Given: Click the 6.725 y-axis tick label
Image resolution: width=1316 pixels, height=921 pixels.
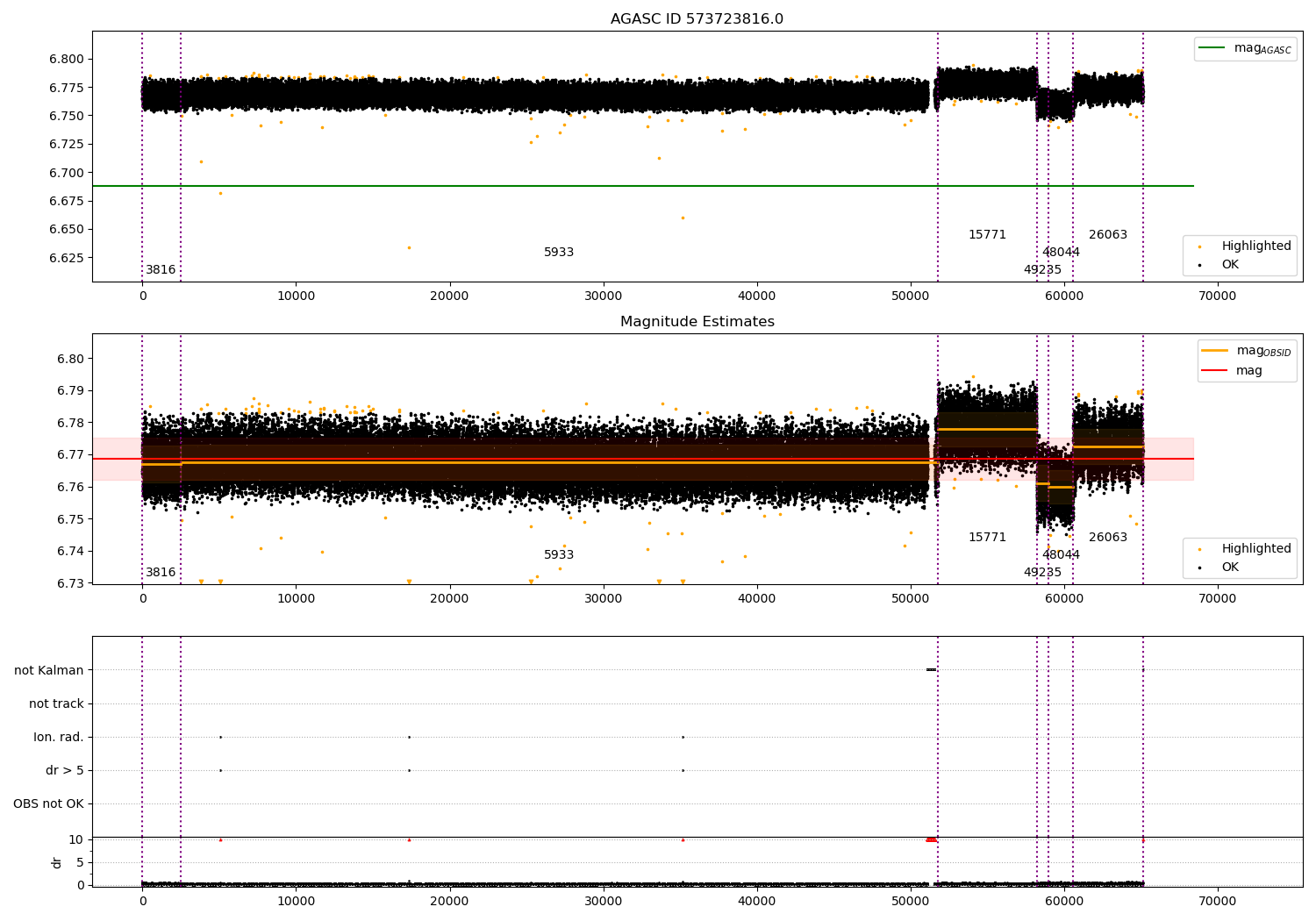Looking at the screenshot, I should (67, 145).
